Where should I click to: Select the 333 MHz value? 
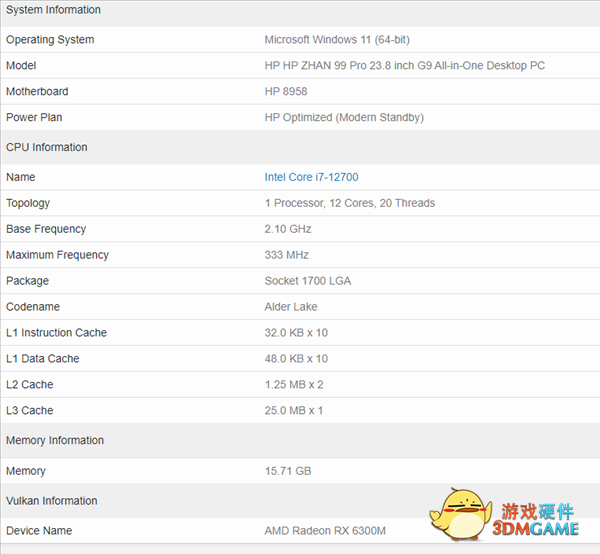pyautogui.click(x=287, y=255)
